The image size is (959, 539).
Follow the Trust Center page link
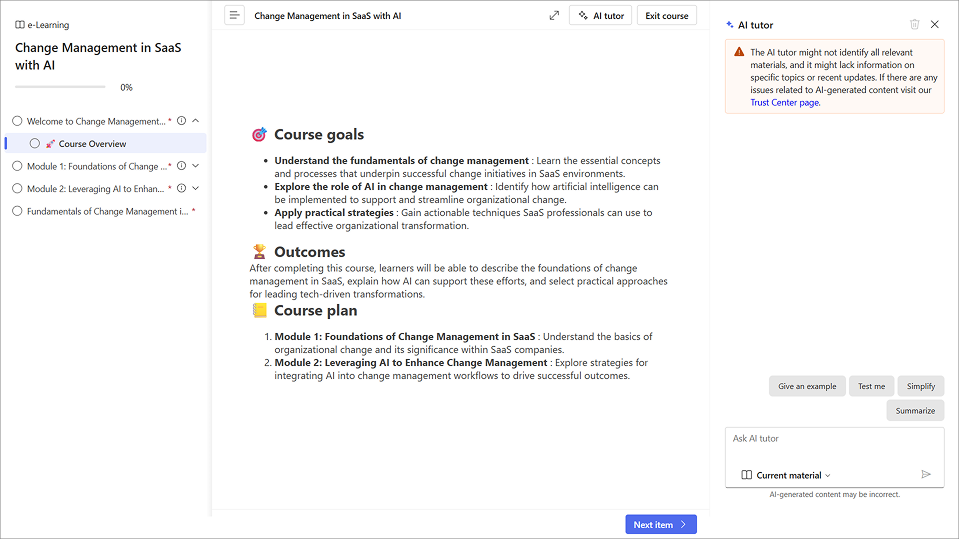(x=784, y=103)
